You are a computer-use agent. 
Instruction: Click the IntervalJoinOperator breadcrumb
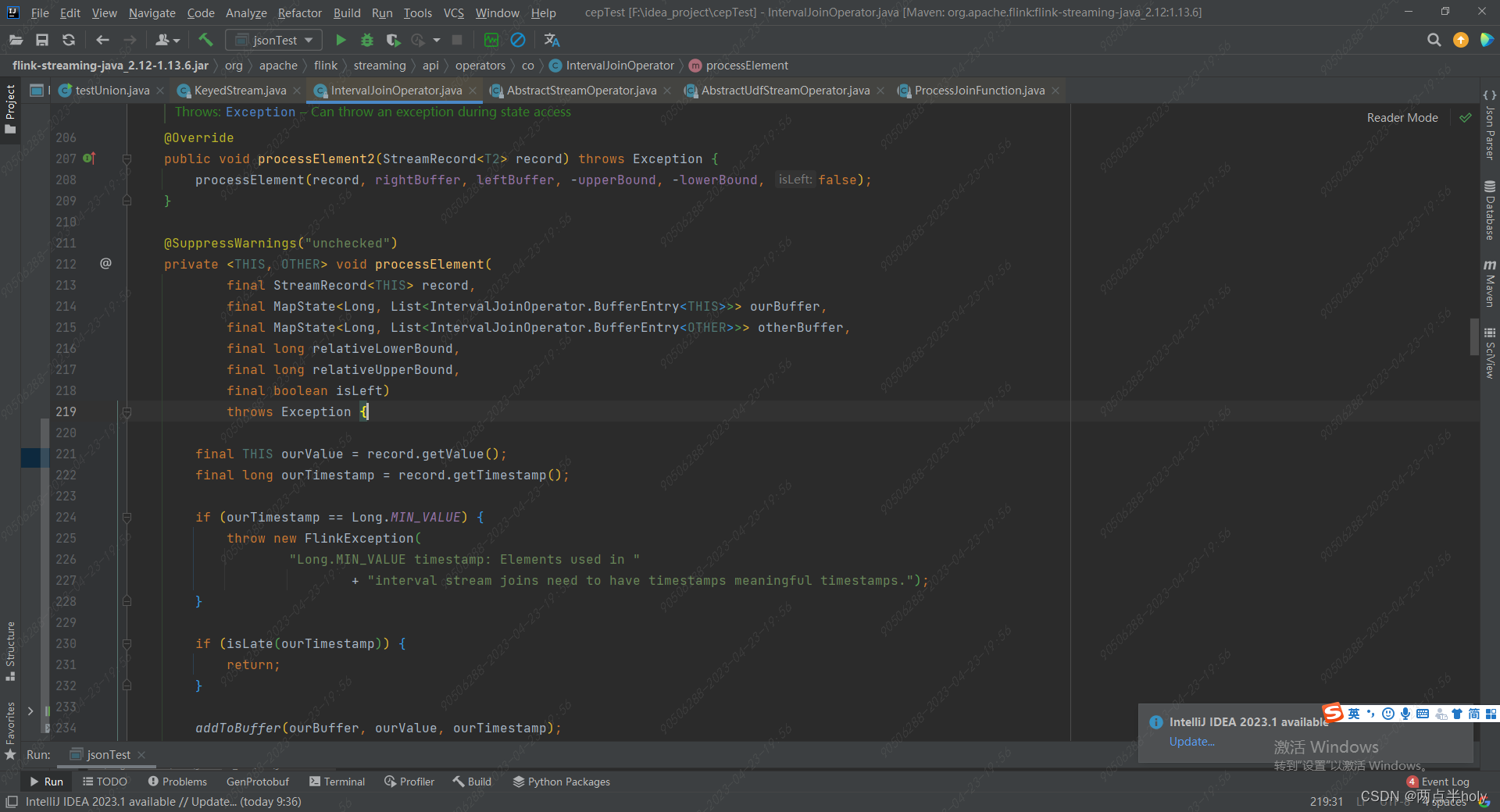pyautogui.click(x=612, y=66)
